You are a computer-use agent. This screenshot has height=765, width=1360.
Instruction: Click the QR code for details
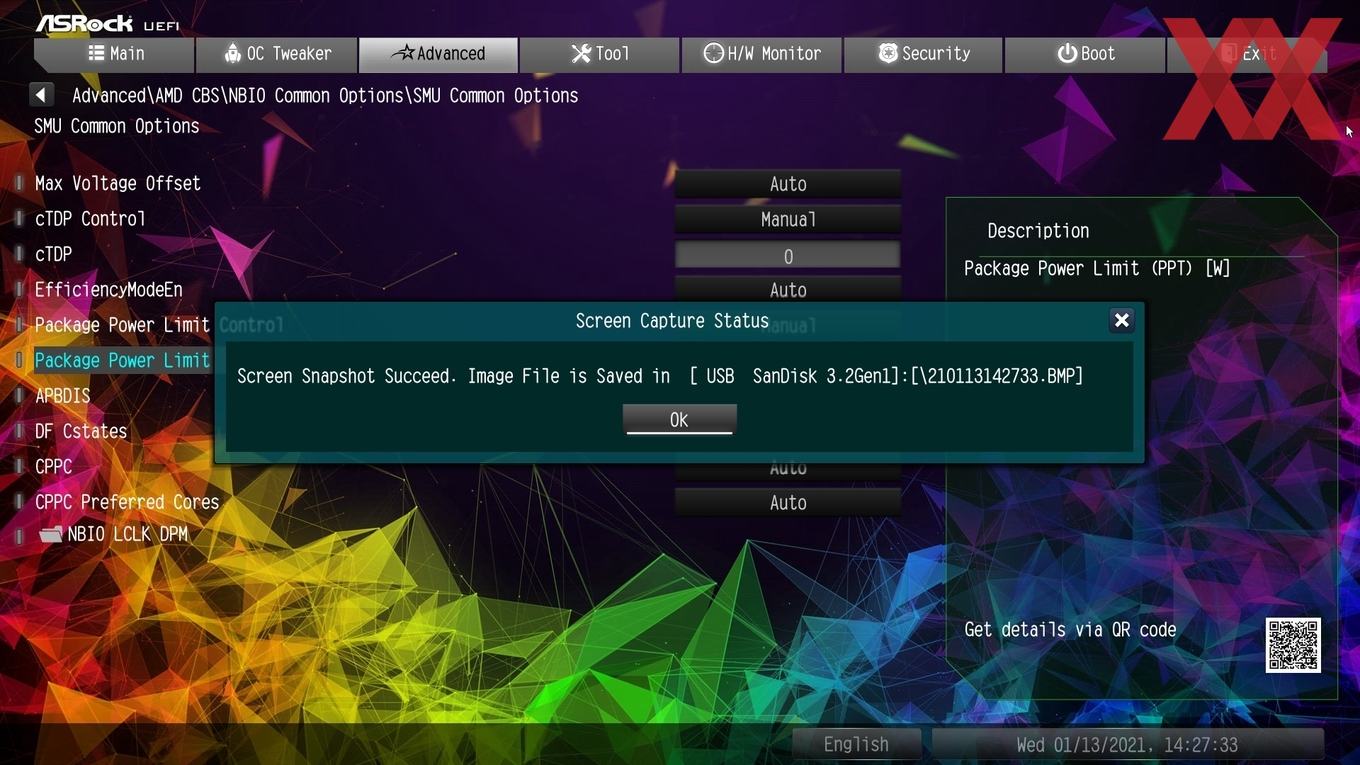[x=1293, y=645]
